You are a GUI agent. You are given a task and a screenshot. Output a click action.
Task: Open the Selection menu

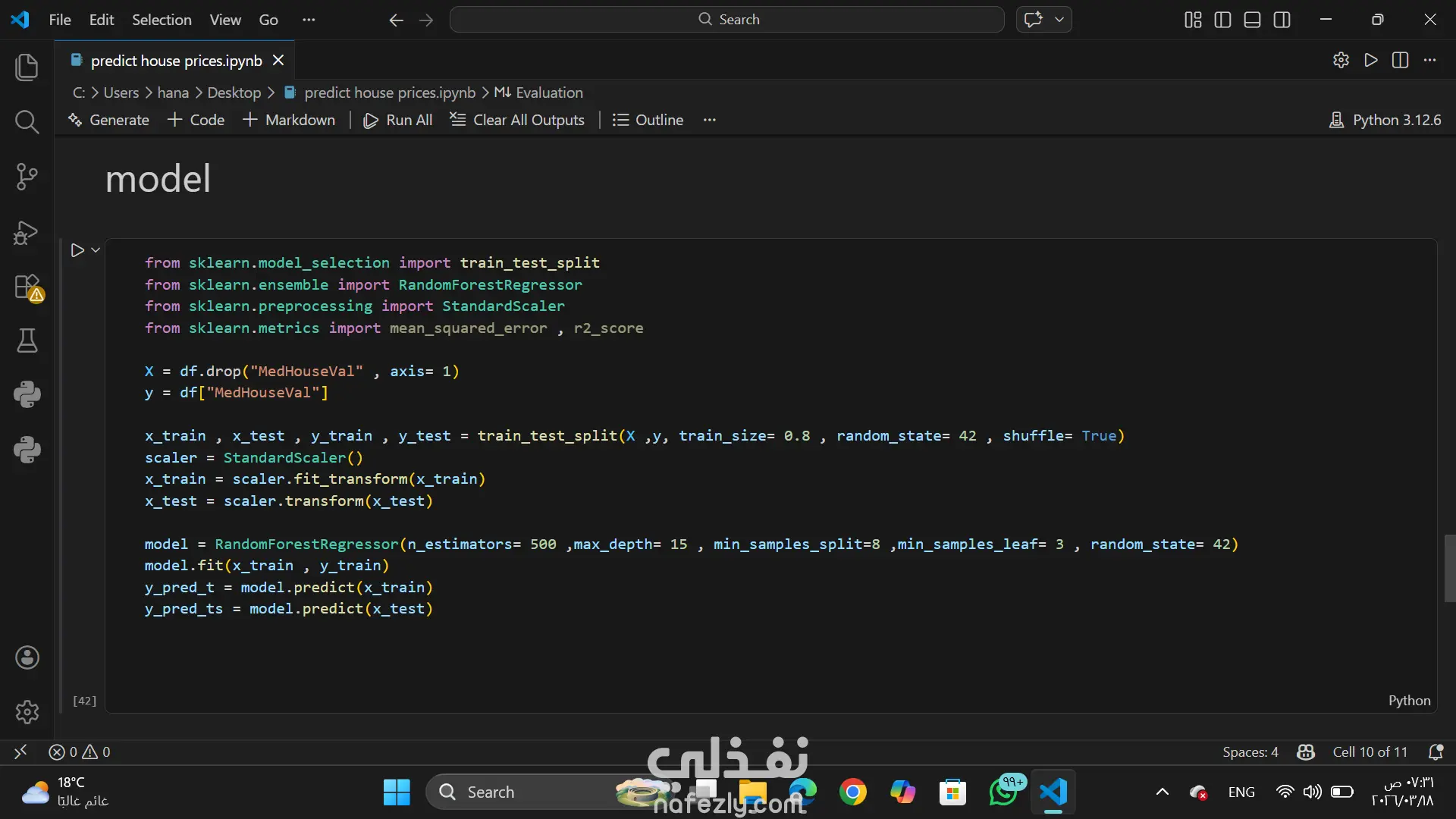pos(162,20)
